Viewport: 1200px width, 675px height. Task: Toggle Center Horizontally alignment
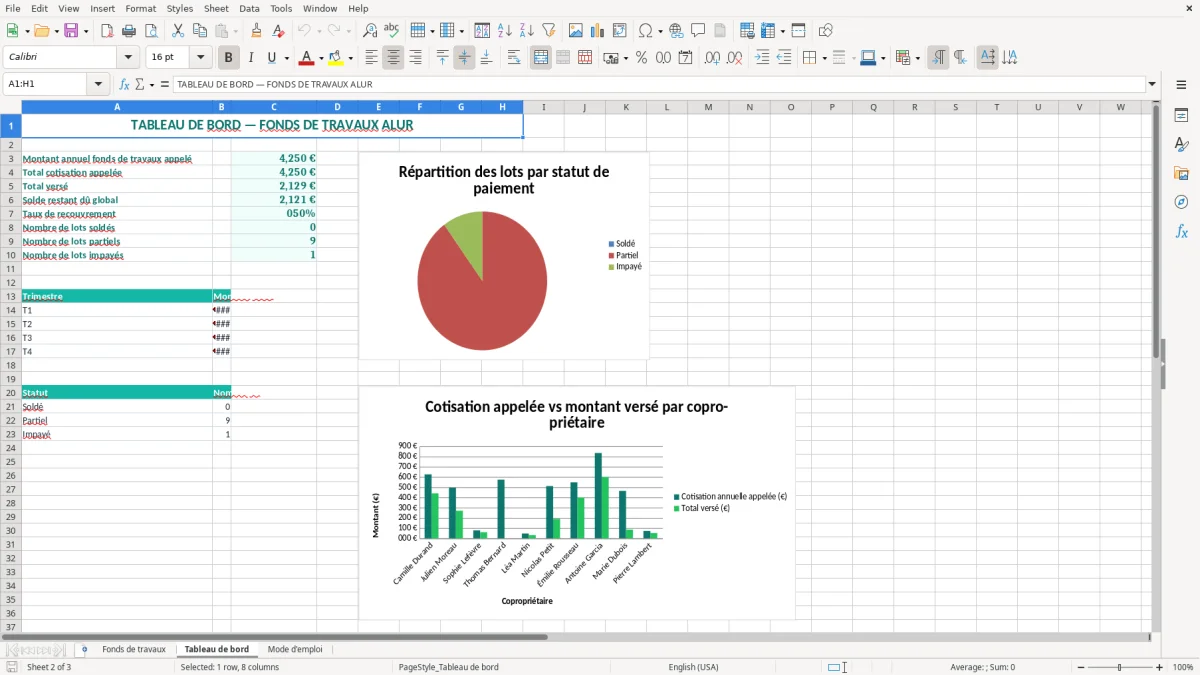tap(393, 58)
